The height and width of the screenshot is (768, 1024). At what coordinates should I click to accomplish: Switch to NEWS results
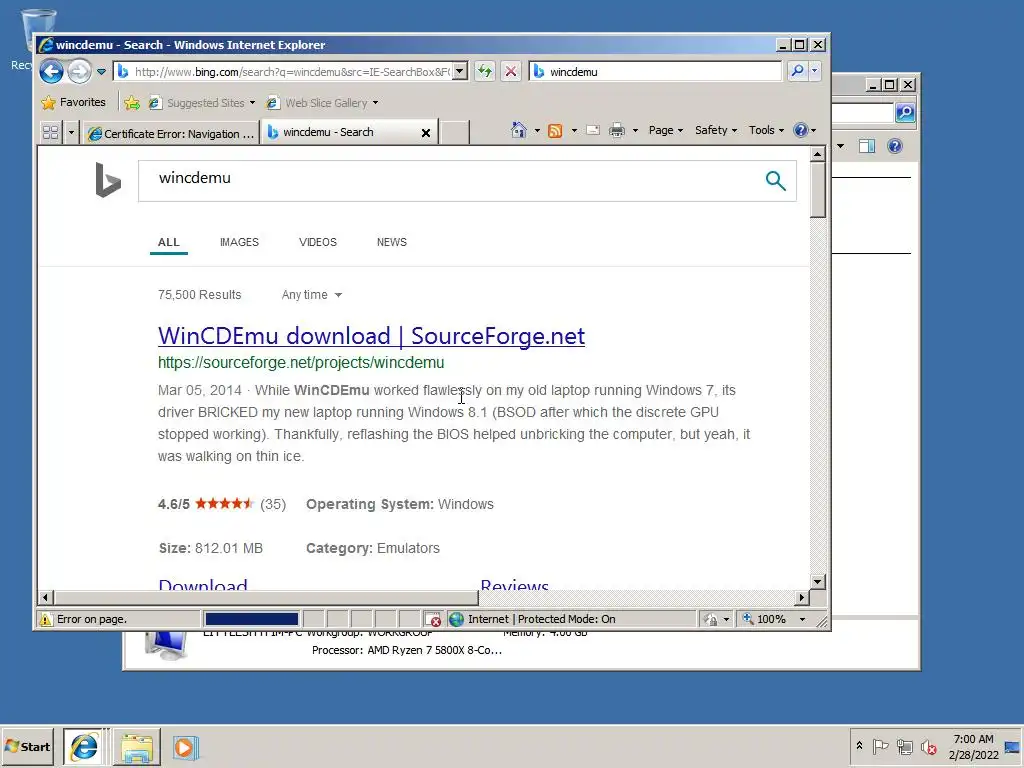click(x=392, y=242)
